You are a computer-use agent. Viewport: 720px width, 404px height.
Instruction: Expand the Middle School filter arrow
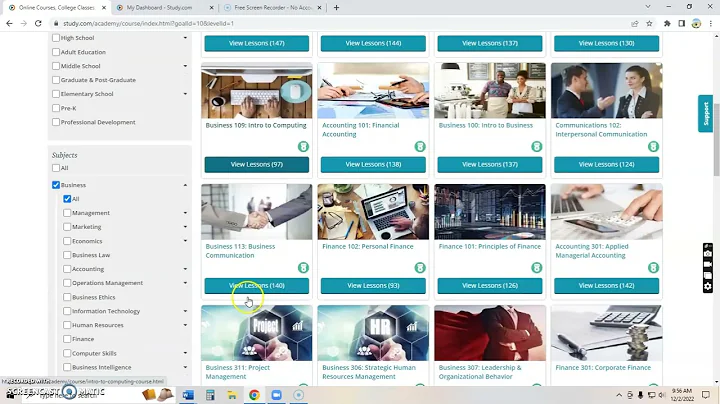pos(185,66)
